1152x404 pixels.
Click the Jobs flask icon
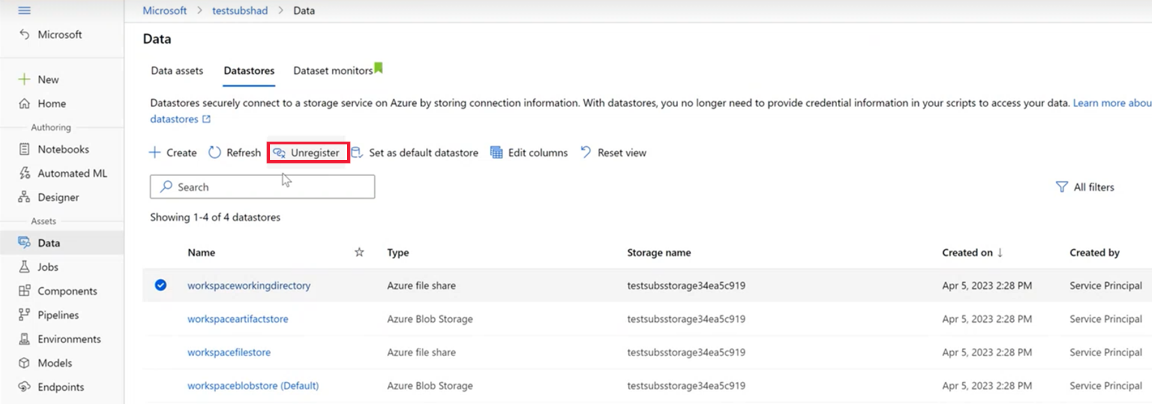[25, 267]
